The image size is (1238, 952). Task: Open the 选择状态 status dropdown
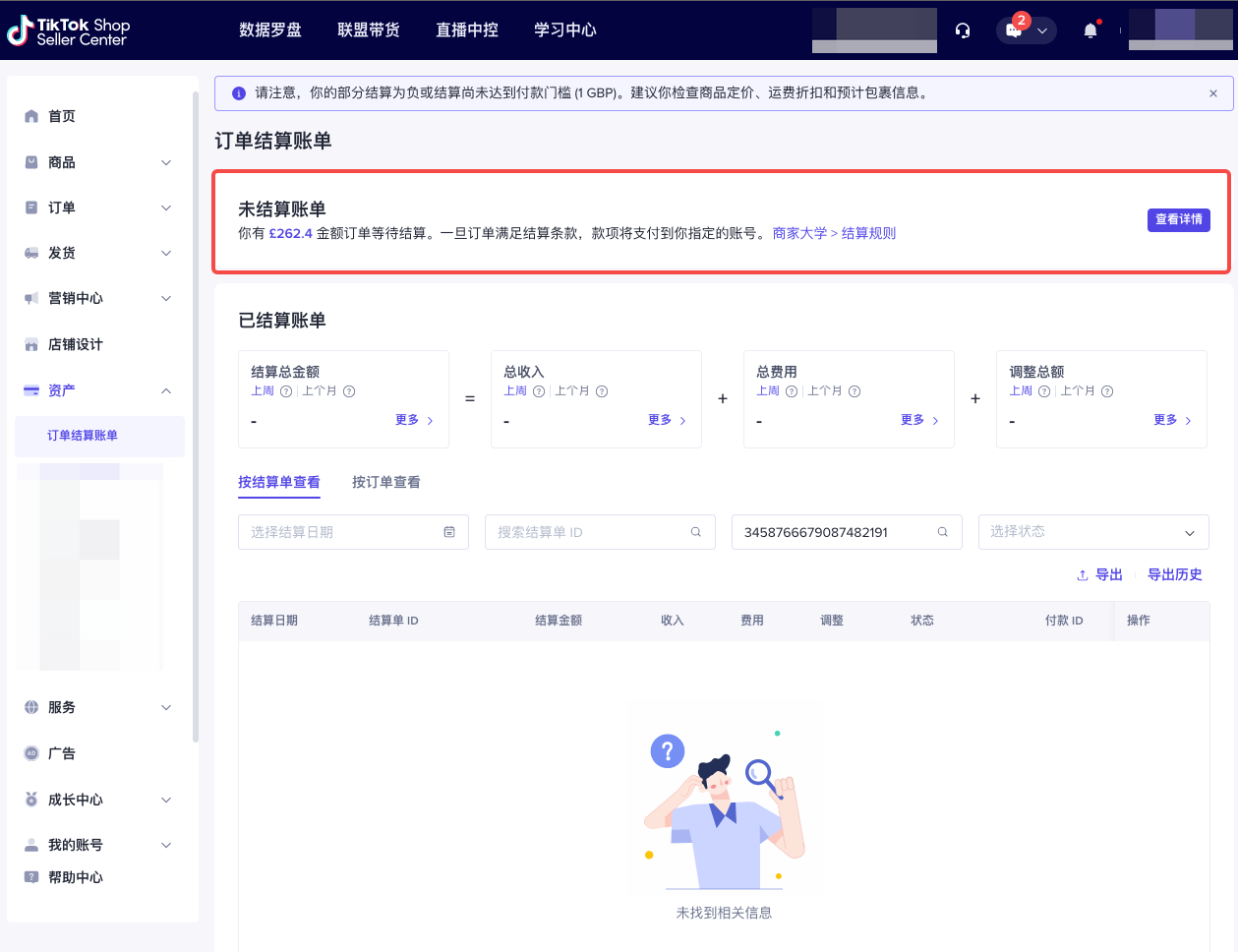[1092, 532]
